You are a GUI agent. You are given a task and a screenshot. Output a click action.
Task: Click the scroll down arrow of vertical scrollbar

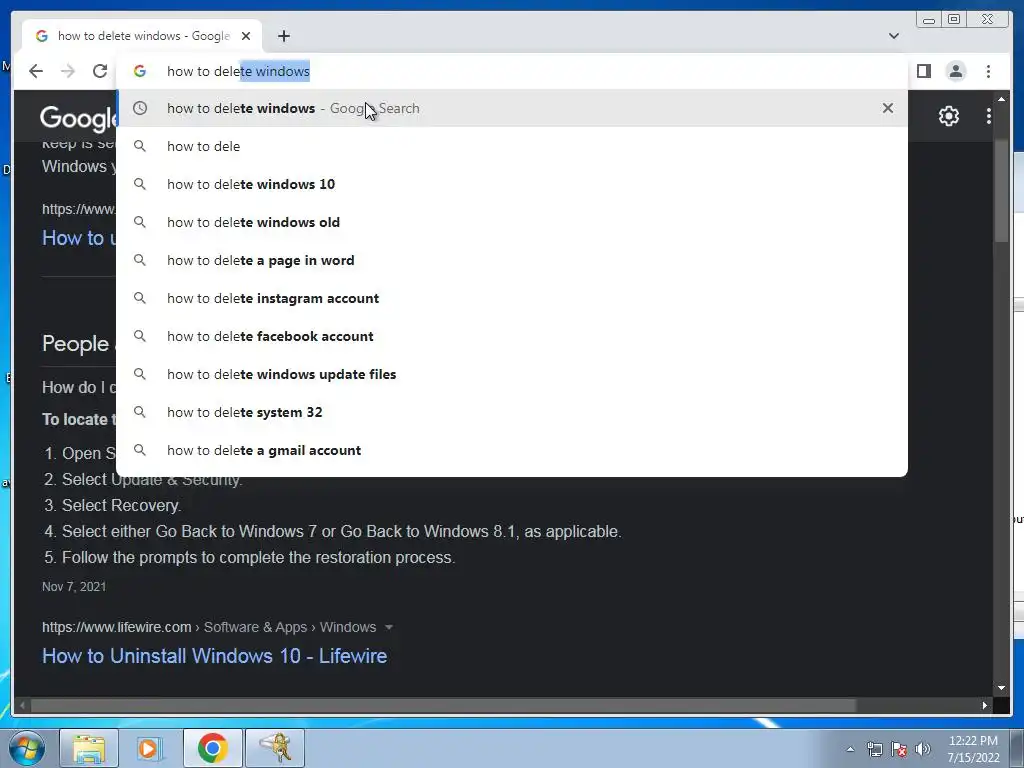(1001, 688)
